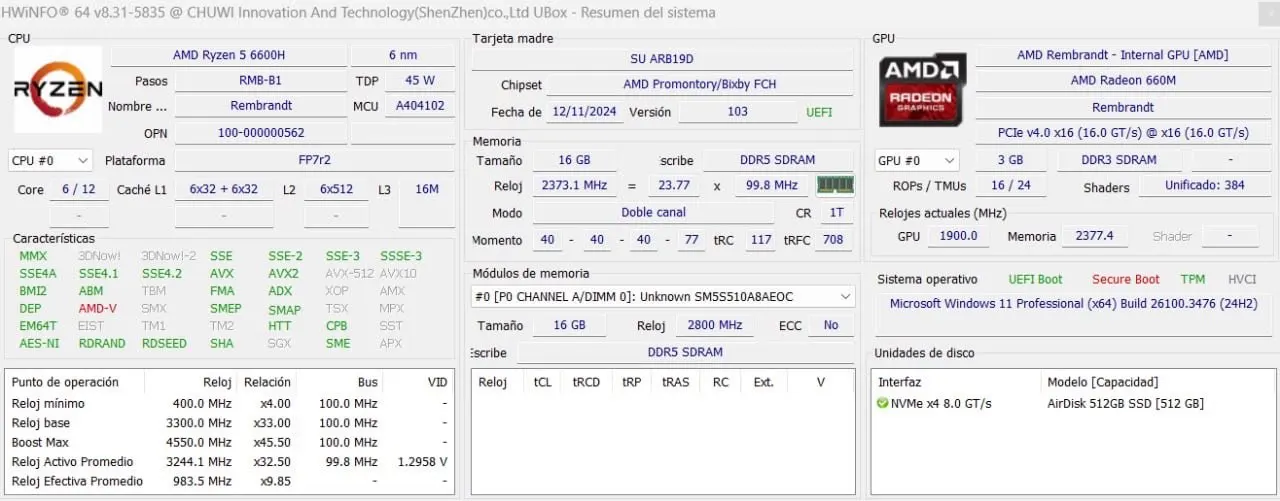Click the AVX2 feature flag
The width and height of the screenshot is (1280, 501).
[283, 273]
